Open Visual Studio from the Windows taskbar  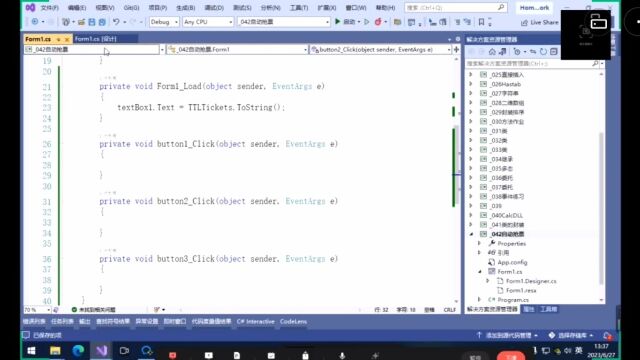102,350
